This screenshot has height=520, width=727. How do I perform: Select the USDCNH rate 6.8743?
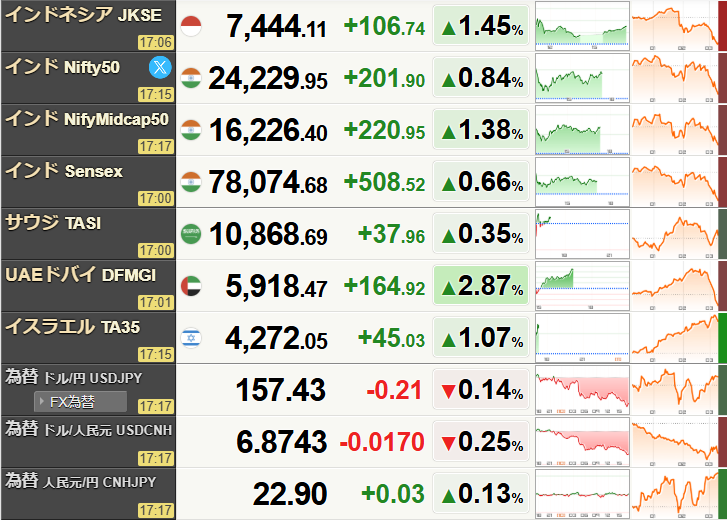281,442
